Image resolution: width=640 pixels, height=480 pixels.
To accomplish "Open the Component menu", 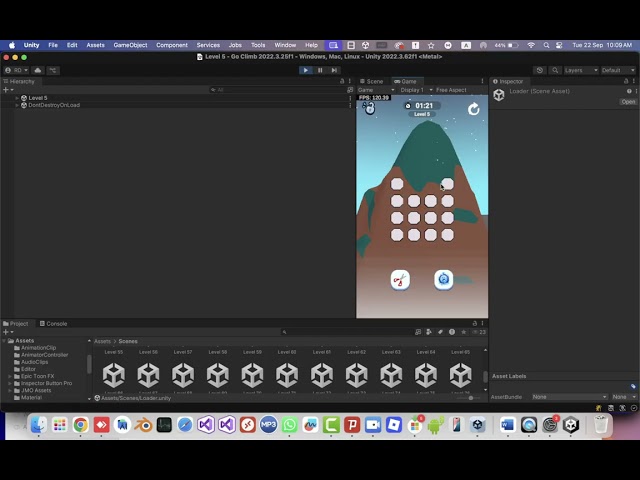I will (172, 45).
